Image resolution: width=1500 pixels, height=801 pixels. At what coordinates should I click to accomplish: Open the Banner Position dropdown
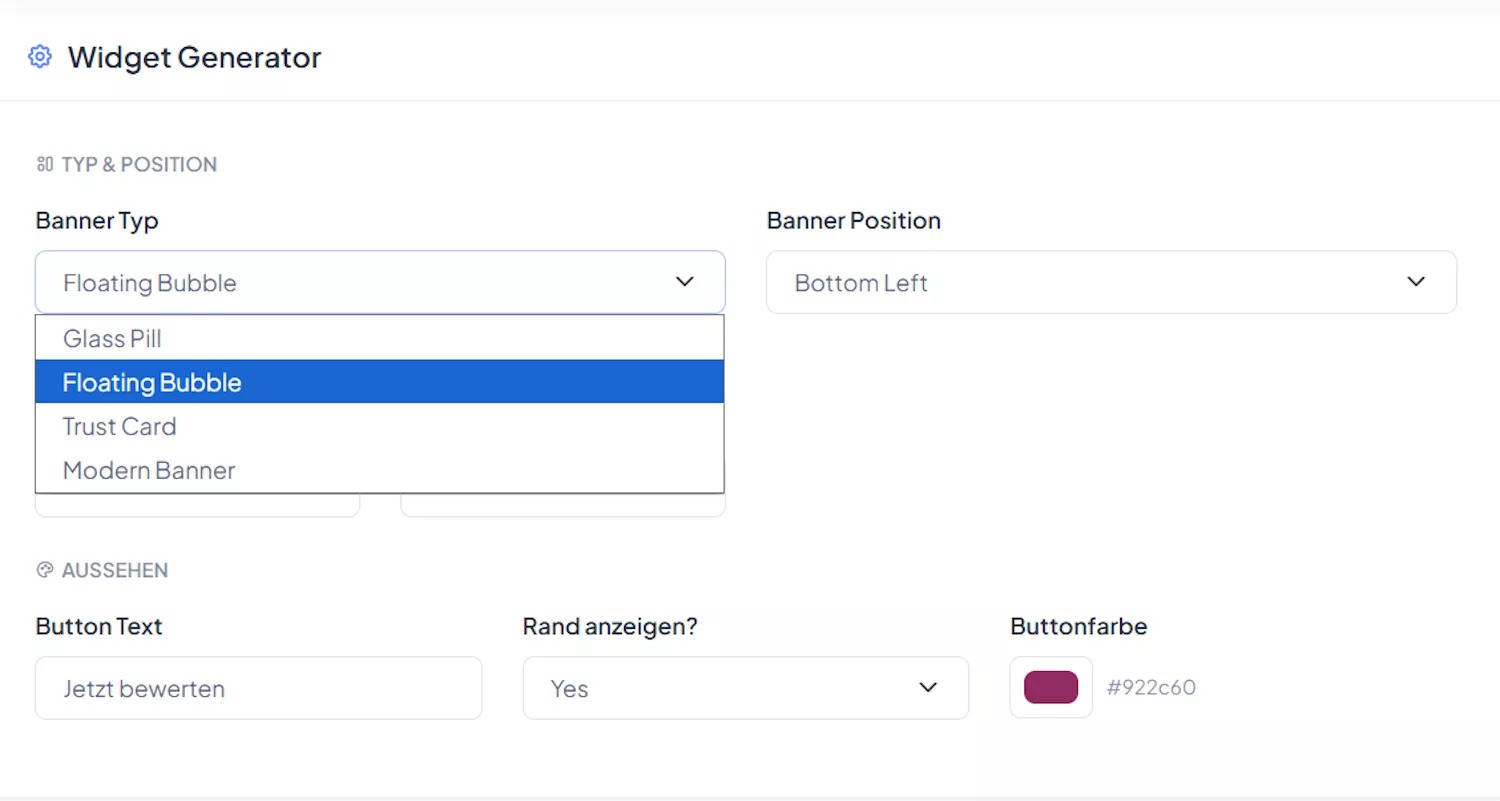pos(1111,282)
